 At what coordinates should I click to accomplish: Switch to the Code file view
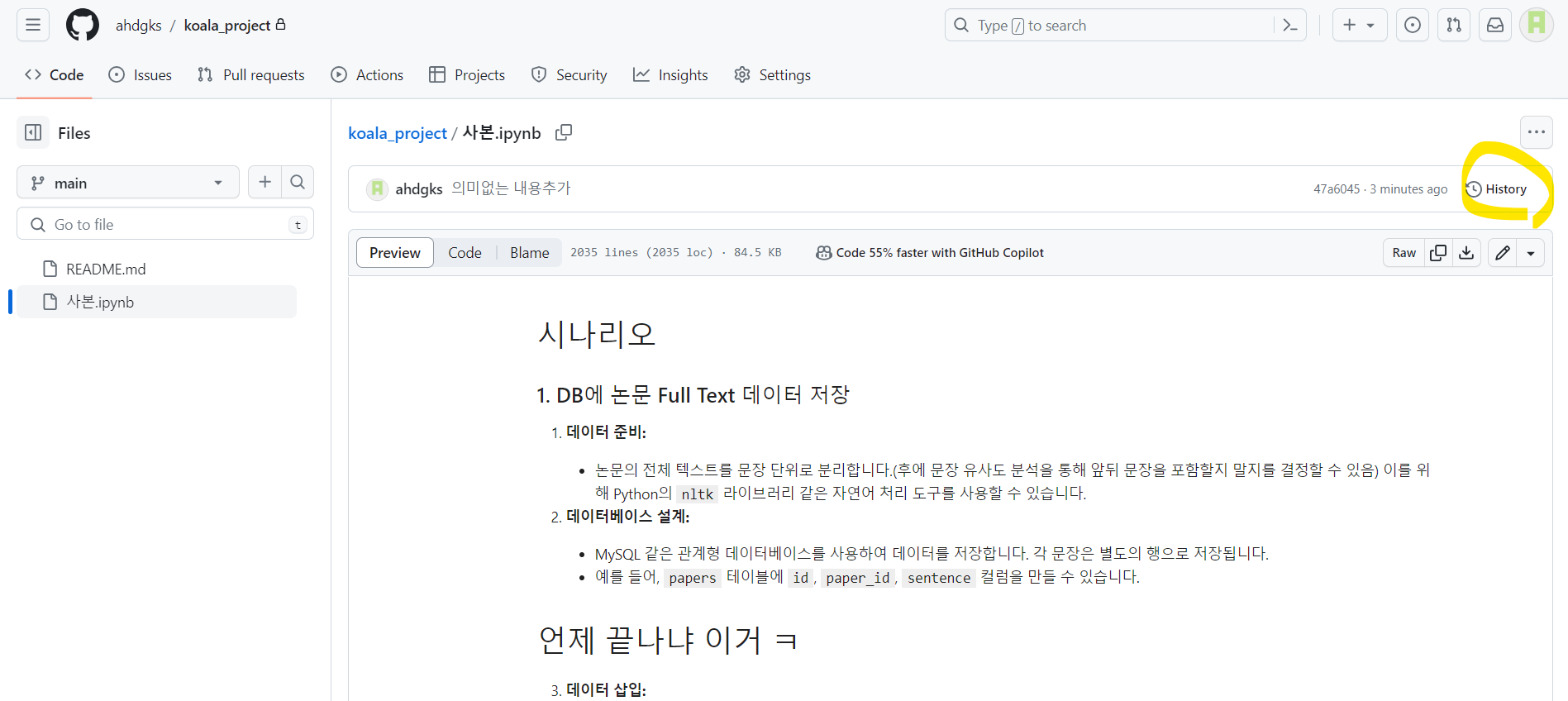[x=465, y=253]
